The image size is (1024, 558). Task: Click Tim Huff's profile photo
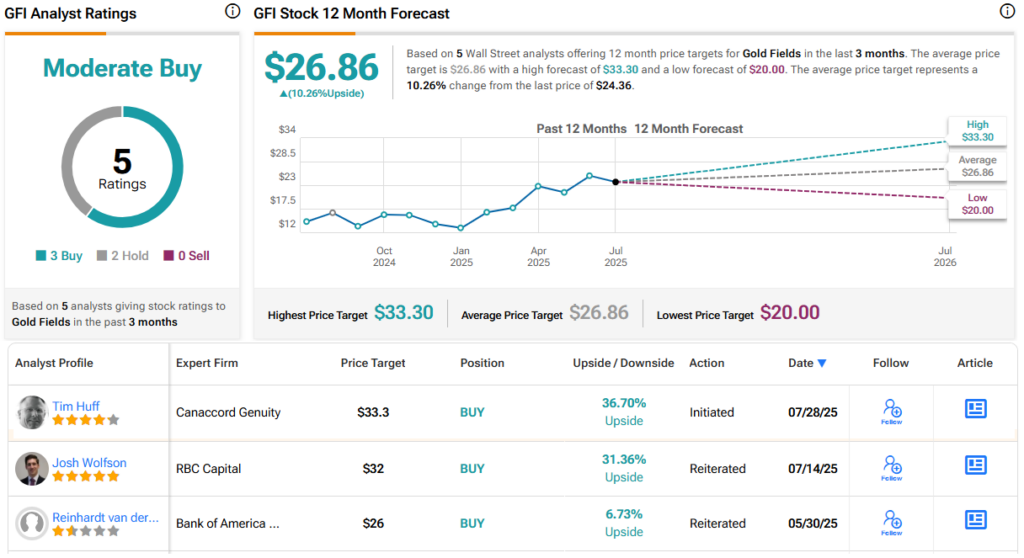pos(31,412)
